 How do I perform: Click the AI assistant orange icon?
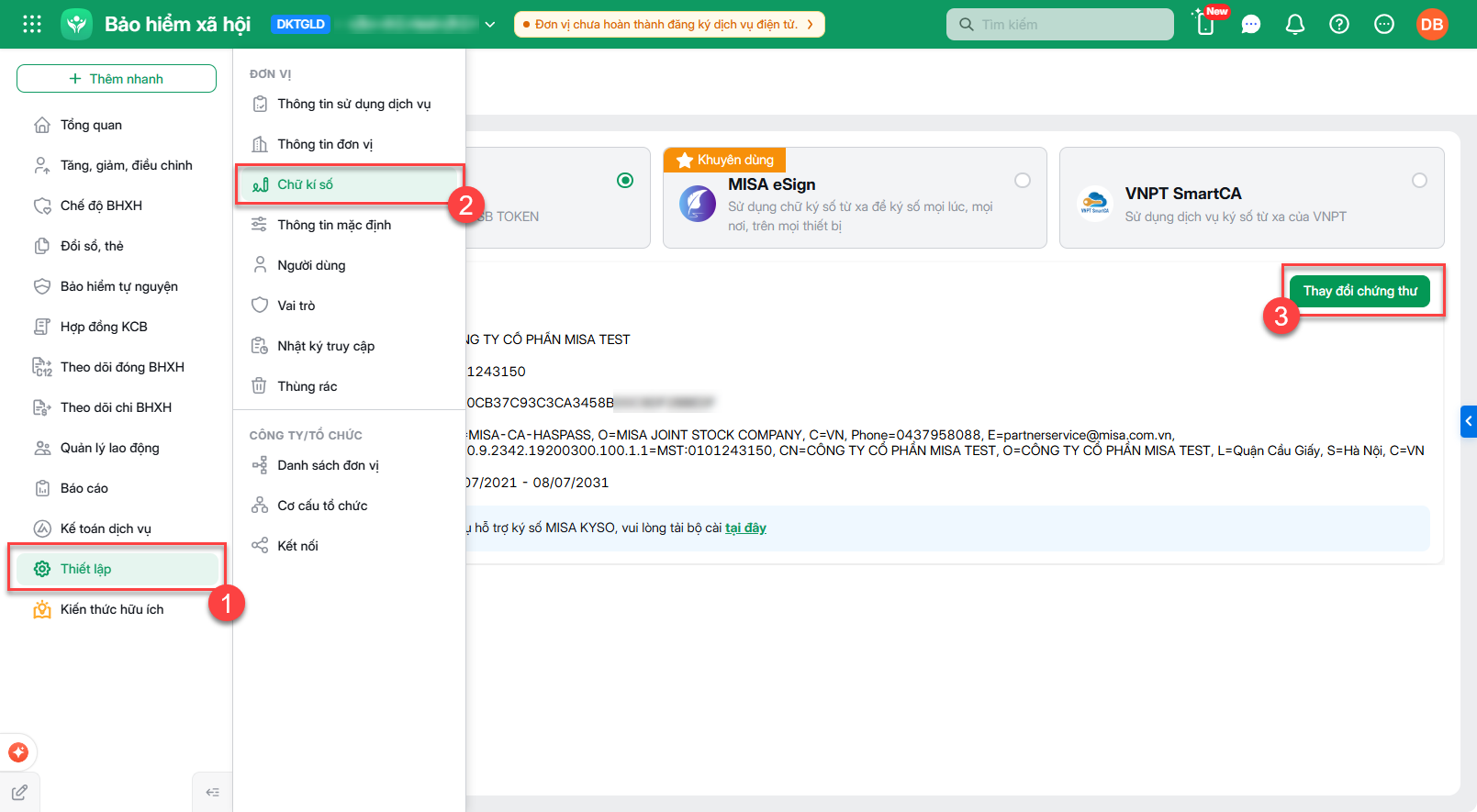(x=18, y=752)
